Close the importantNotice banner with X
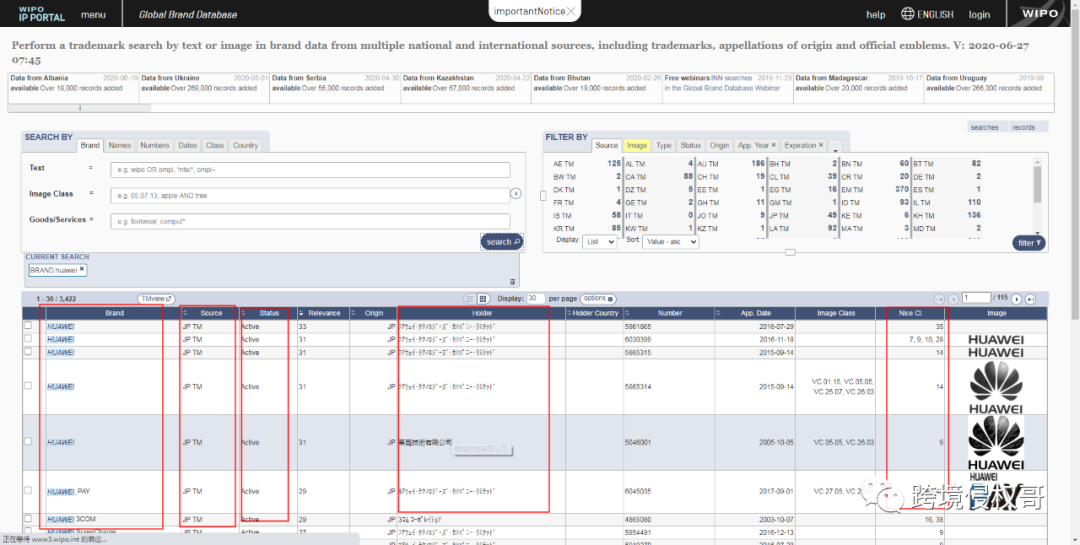This screenshot has width=1080, height=545. coord(571,11)
